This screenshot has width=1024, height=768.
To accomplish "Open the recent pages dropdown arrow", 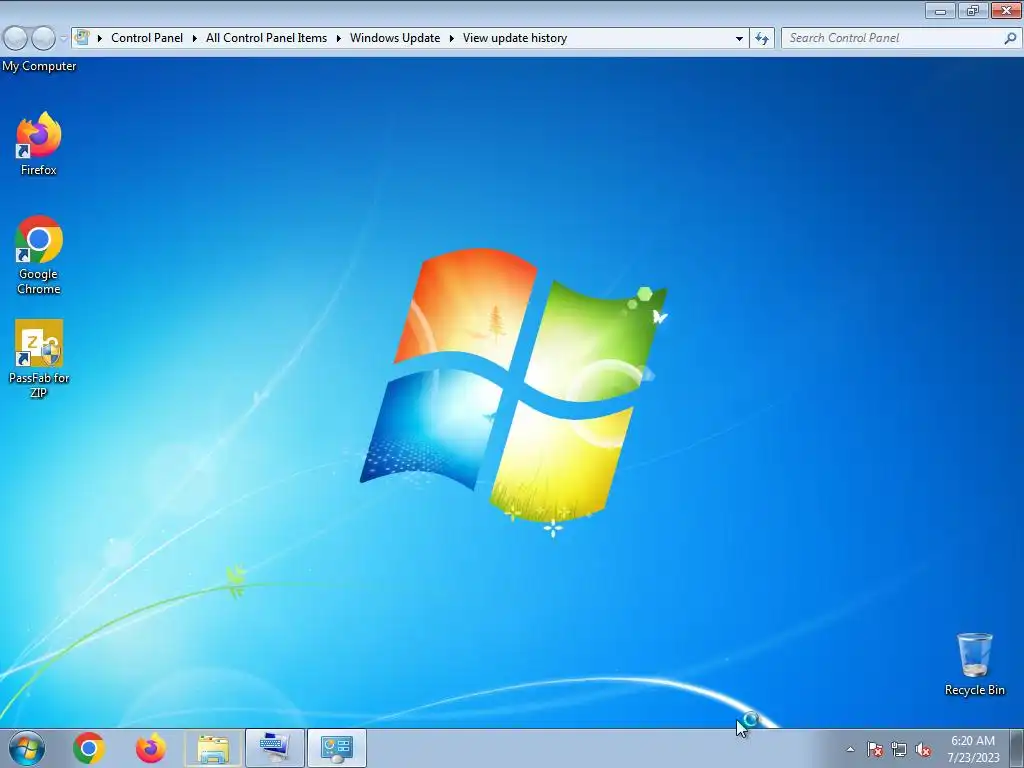I will coord(63,39).
